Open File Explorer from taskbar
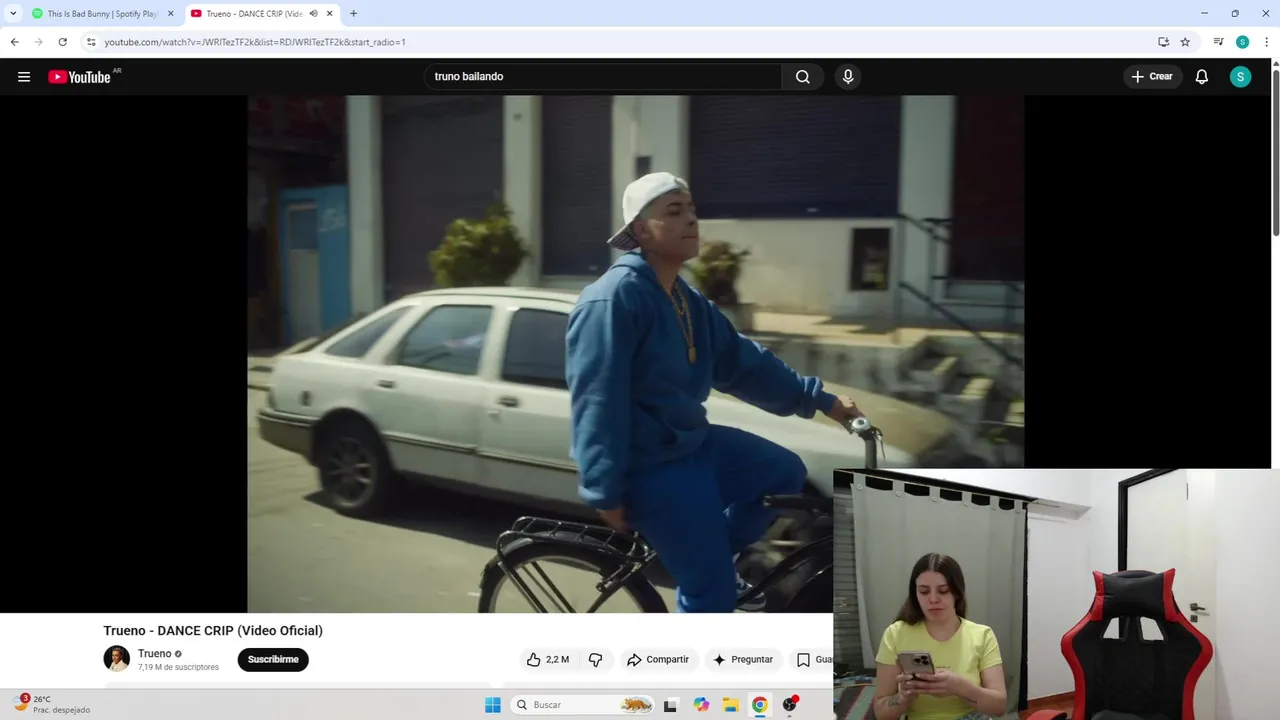 [x=730, y=705]
